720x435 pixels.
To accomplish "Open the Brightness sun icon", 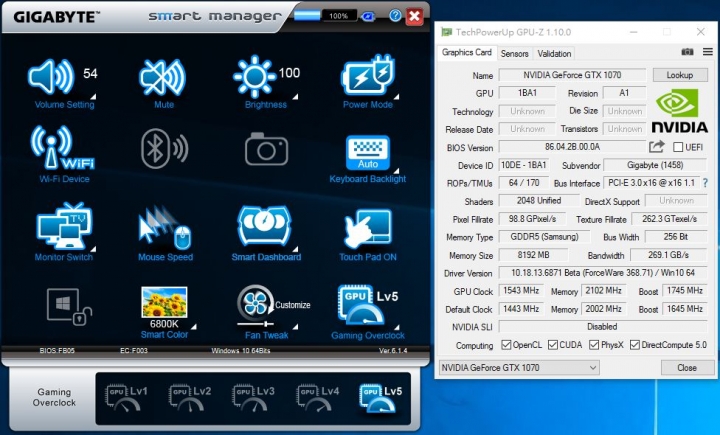I will click(254, 77).
